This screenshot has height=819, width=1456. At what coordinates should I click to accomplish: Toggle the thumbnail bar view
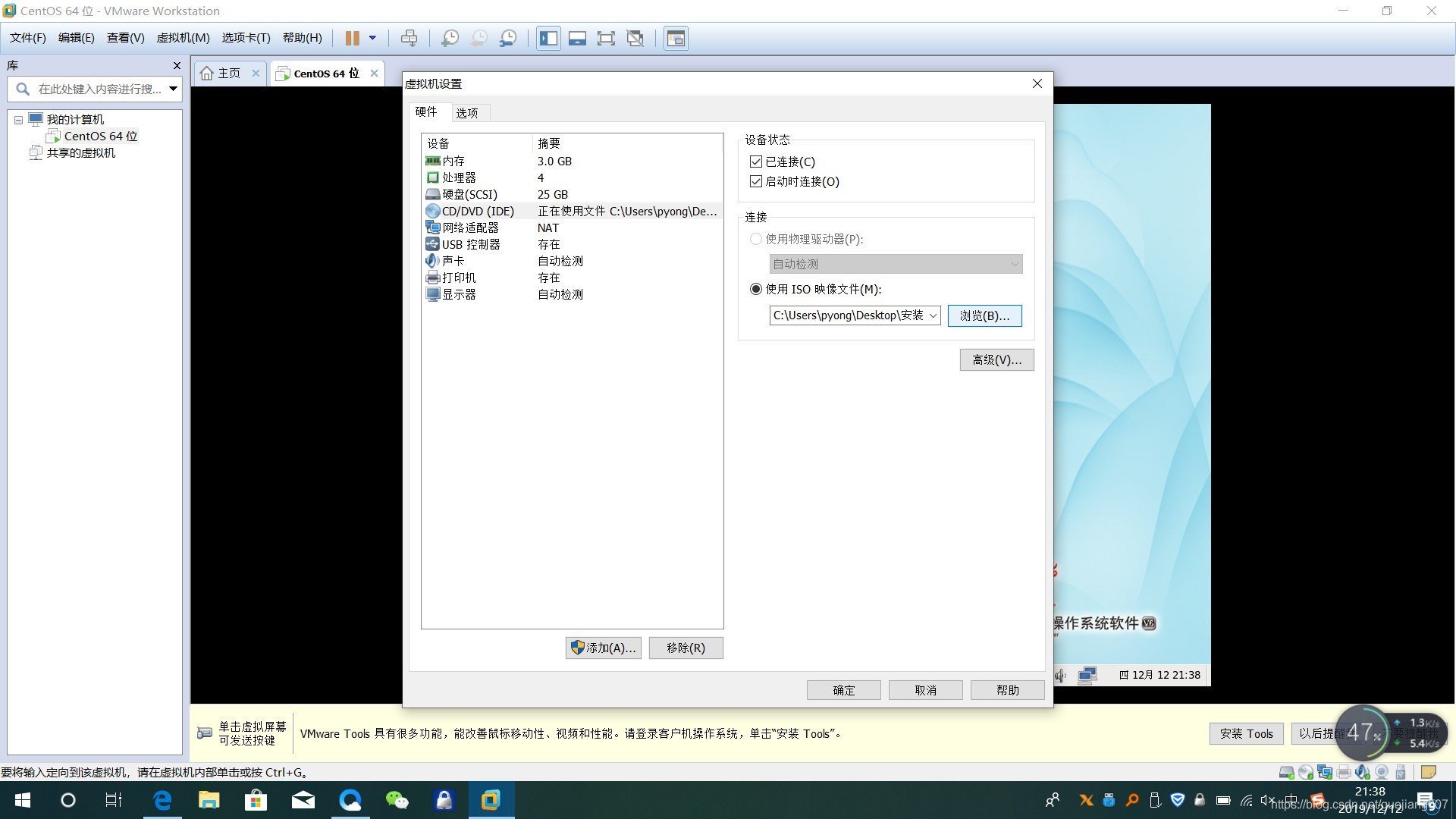(577, 38)
